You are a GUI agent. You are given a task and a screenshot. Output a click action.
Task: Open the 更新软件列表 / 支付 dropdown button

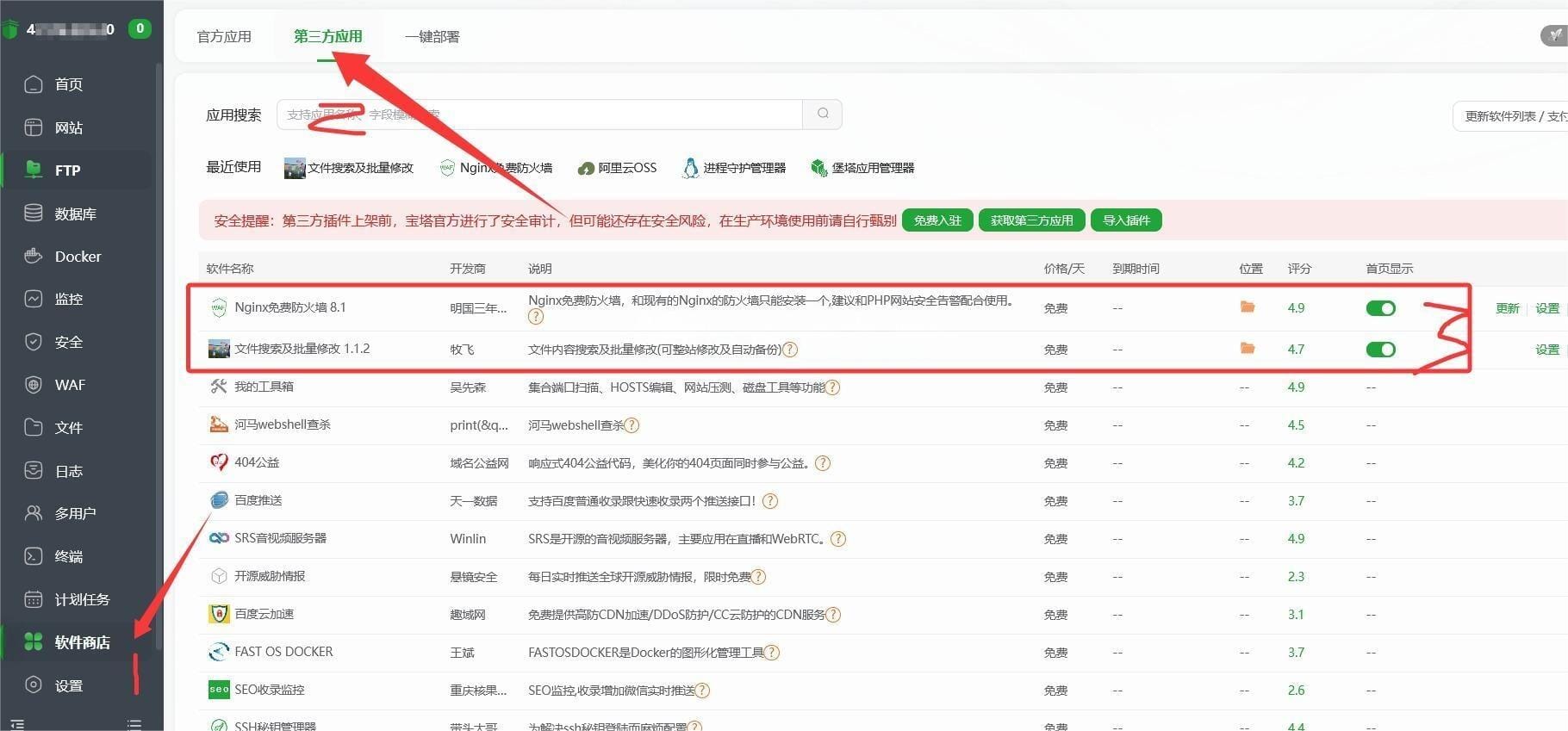1513,116
